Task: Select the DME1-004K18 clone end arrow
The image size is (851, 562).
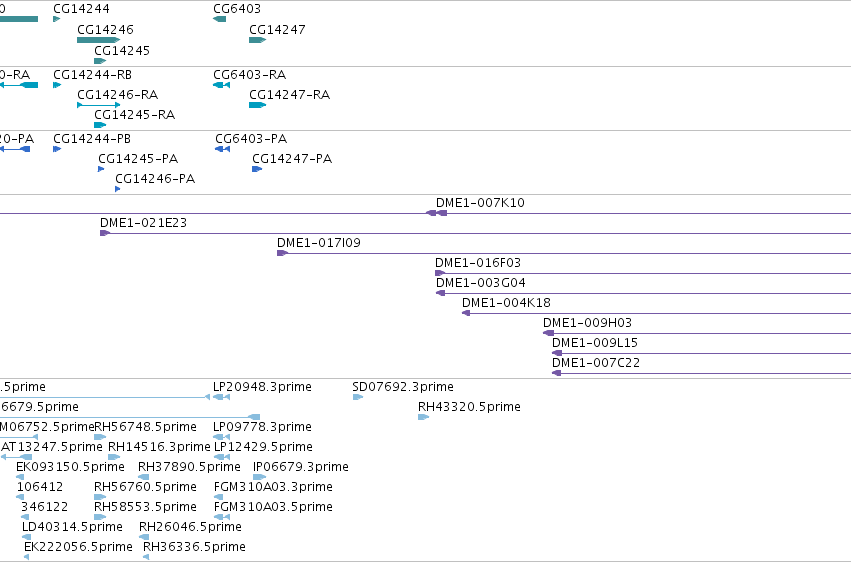Action: (x=466, y=313)
